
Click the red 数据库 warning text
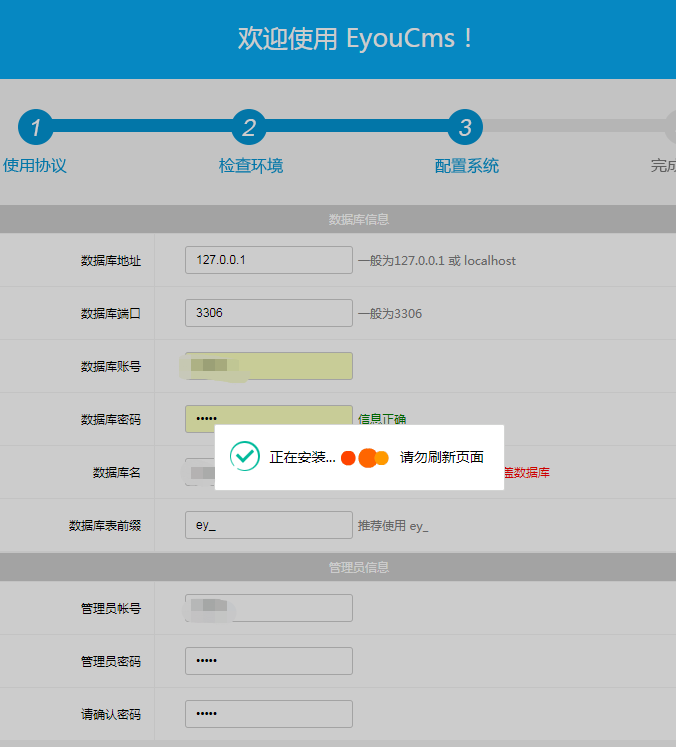coord(527,473)
